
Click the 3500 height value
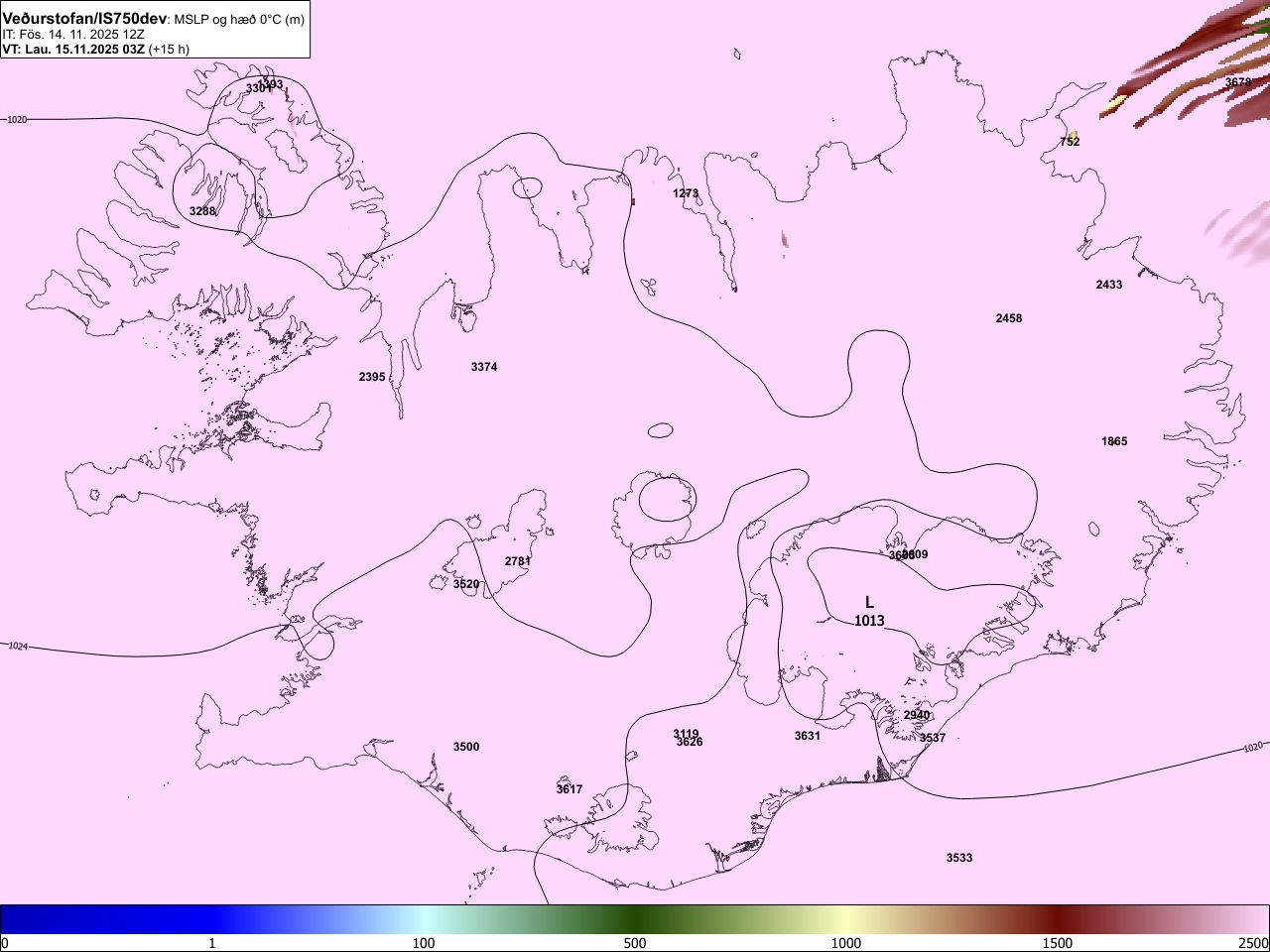(x=466, y=747)
